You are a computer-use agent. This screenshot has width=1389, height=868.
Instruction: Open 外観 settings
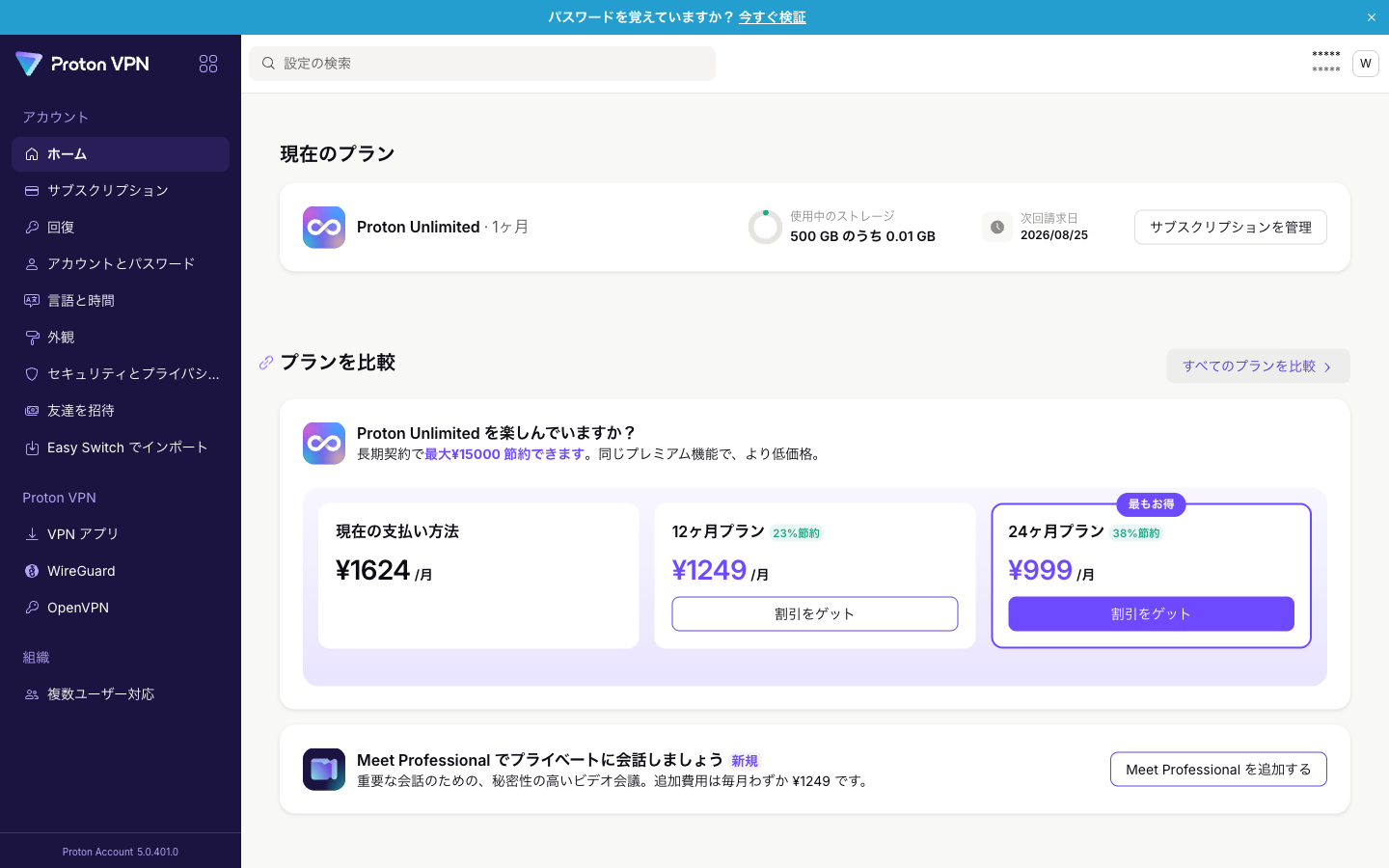pos(121,338)
